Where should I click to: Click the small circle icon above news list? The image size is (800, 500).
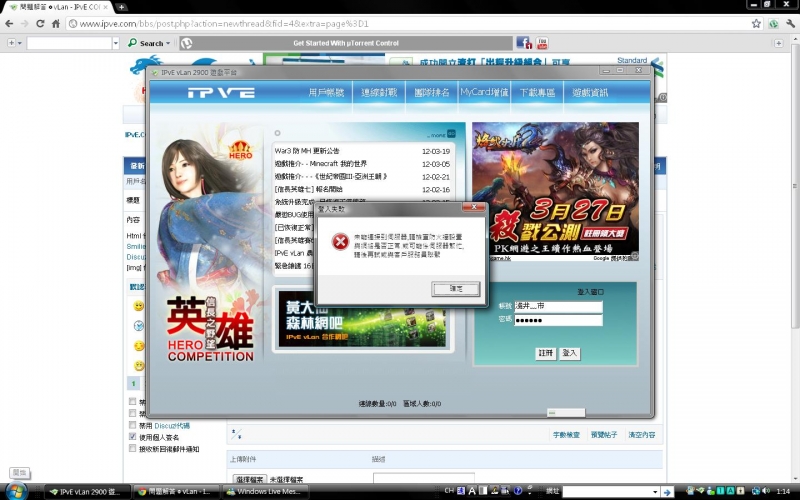pyautogui.click(x=277, y=133)
